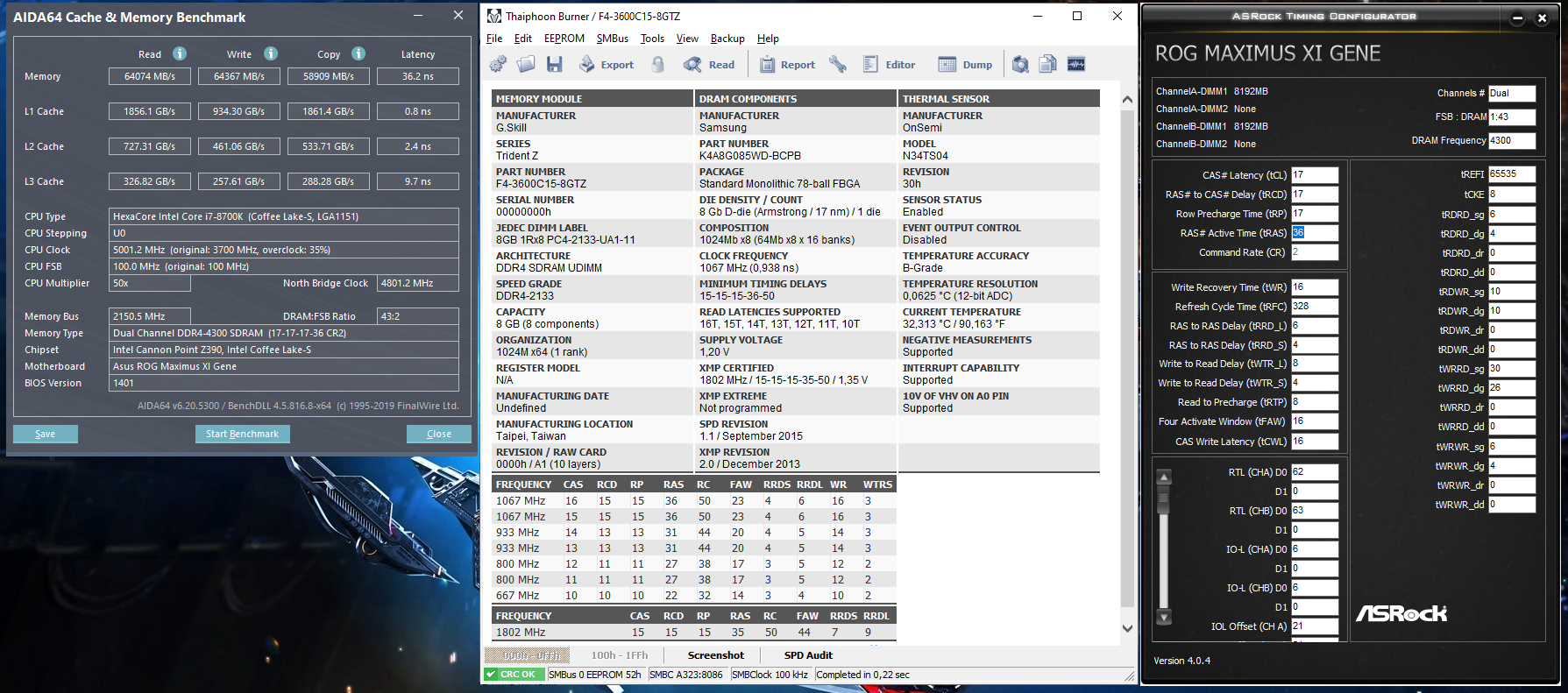
Task: Click the Command Rate (CR) field
Action: tap(1315, 252)
